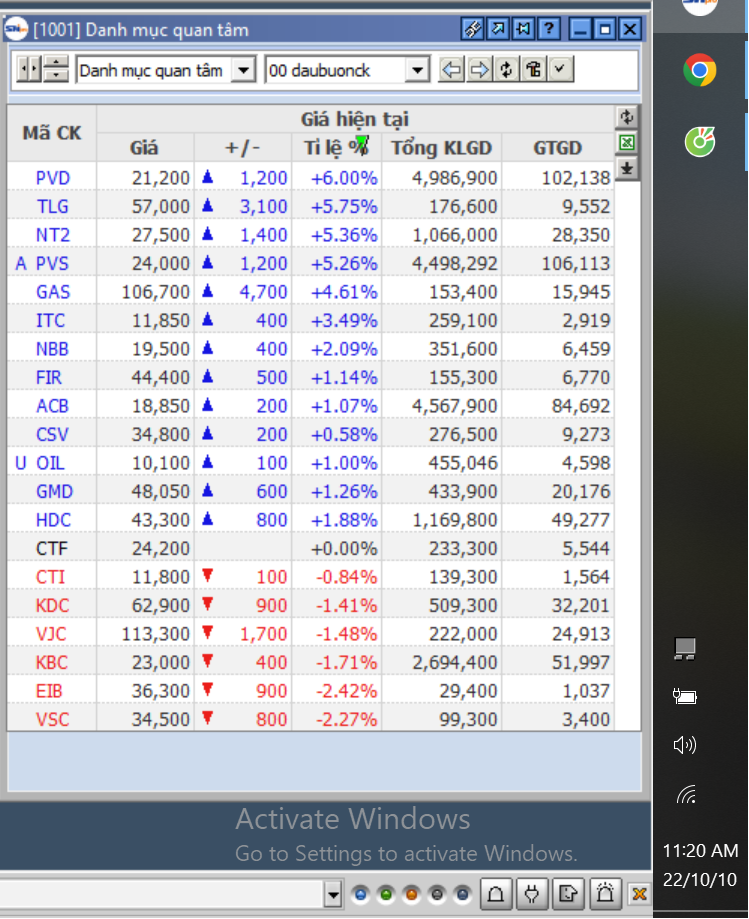Sort by the GTGD column header

tap(557, 148)
